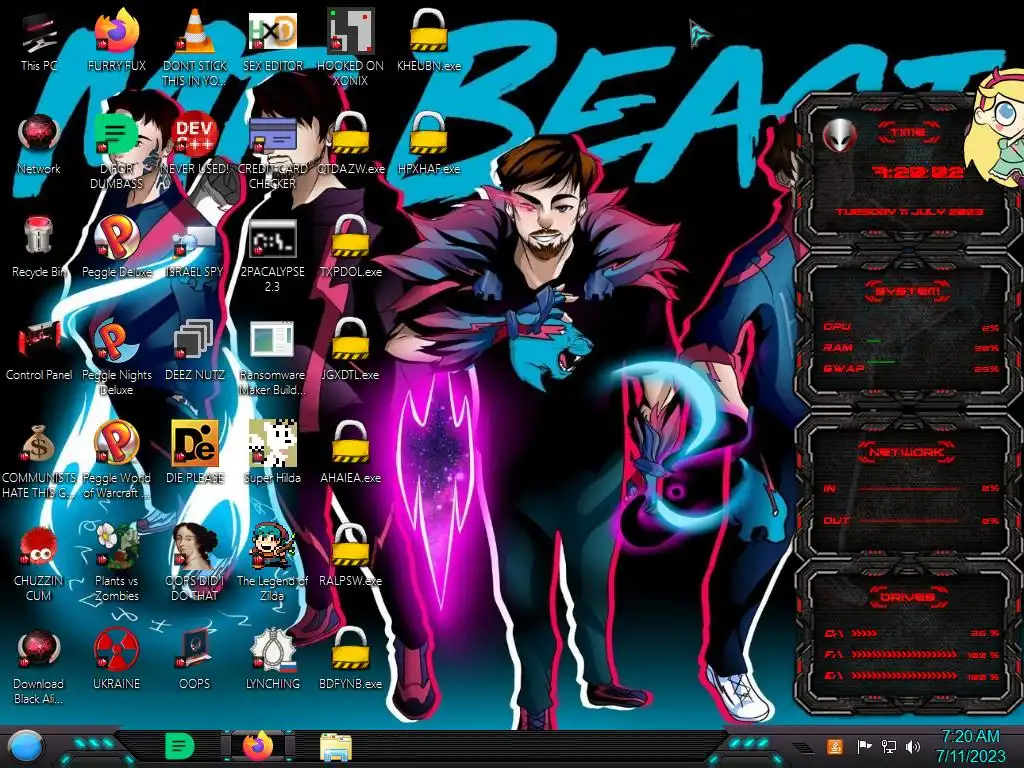Click the money bag COMMUNISTS HATE THIS icon
1024x768 pixels.
click(x=39, y=460)
